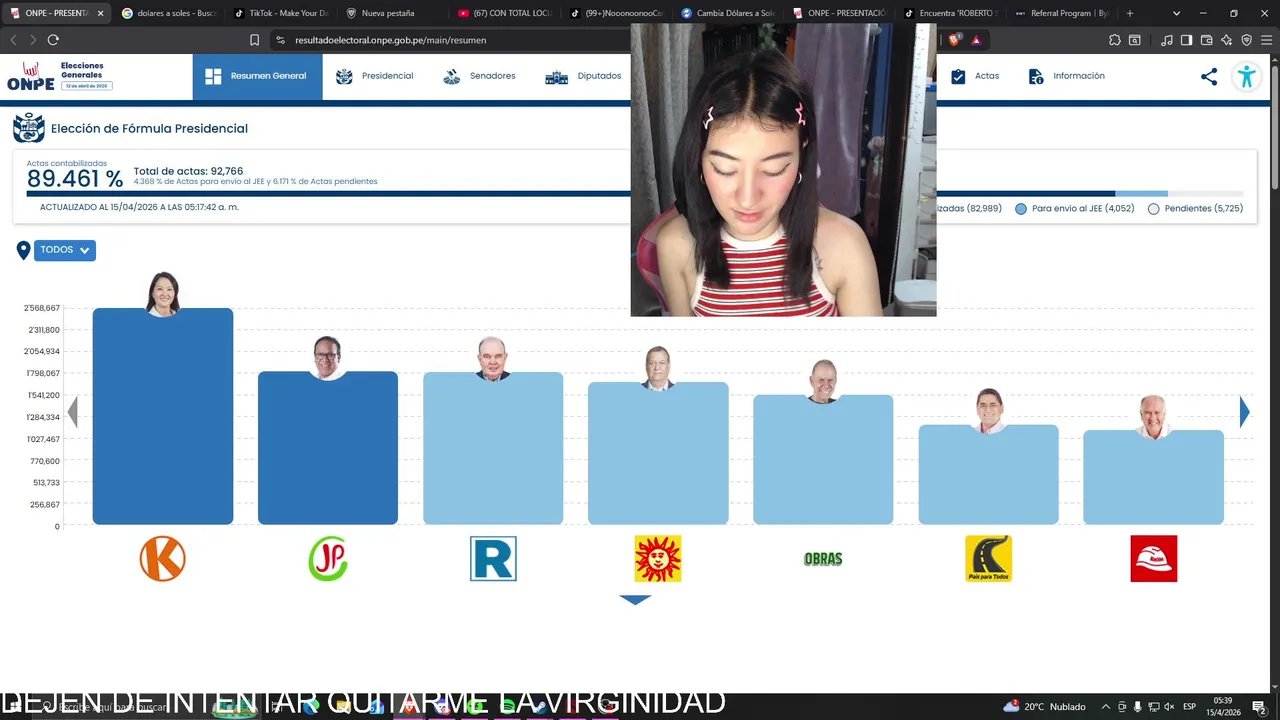Click the OBRAS party logo
The image size is (1280, 720).
tap(823, 559)
